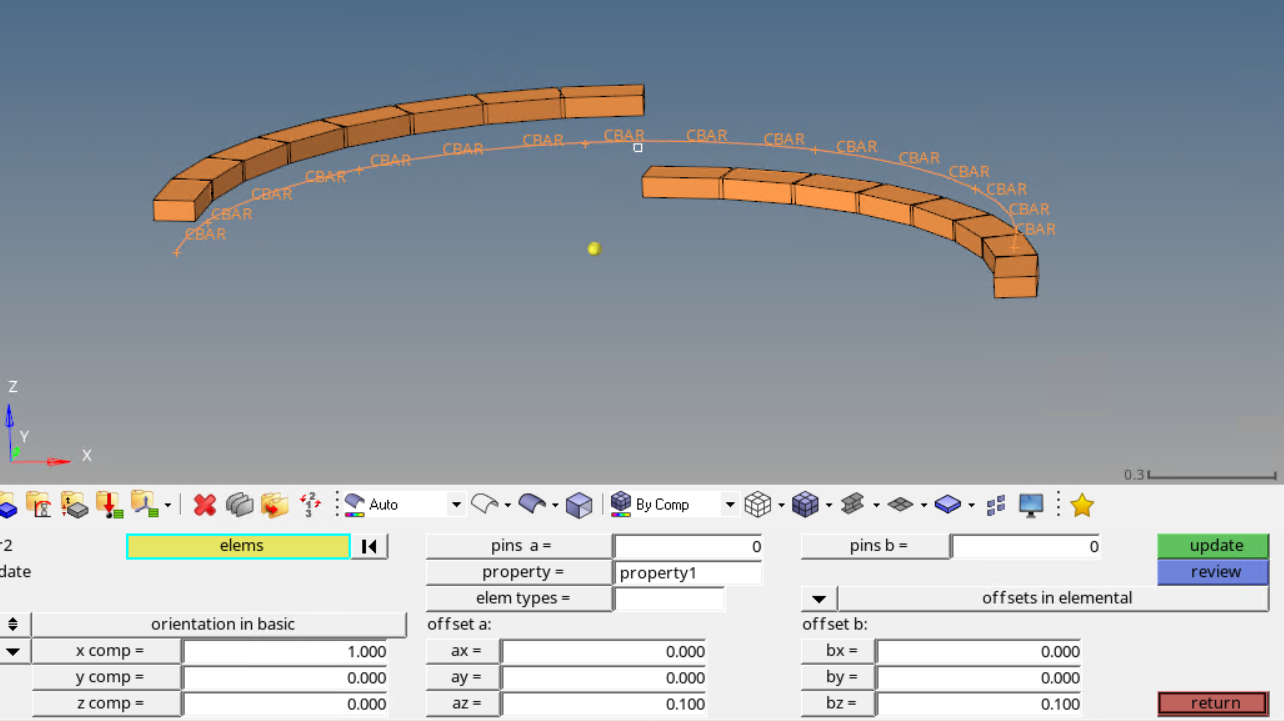The image size is (1284, 721).
Task: Click the elems reset arrow button
Action: pyautogui.click(x=370, y=546)
